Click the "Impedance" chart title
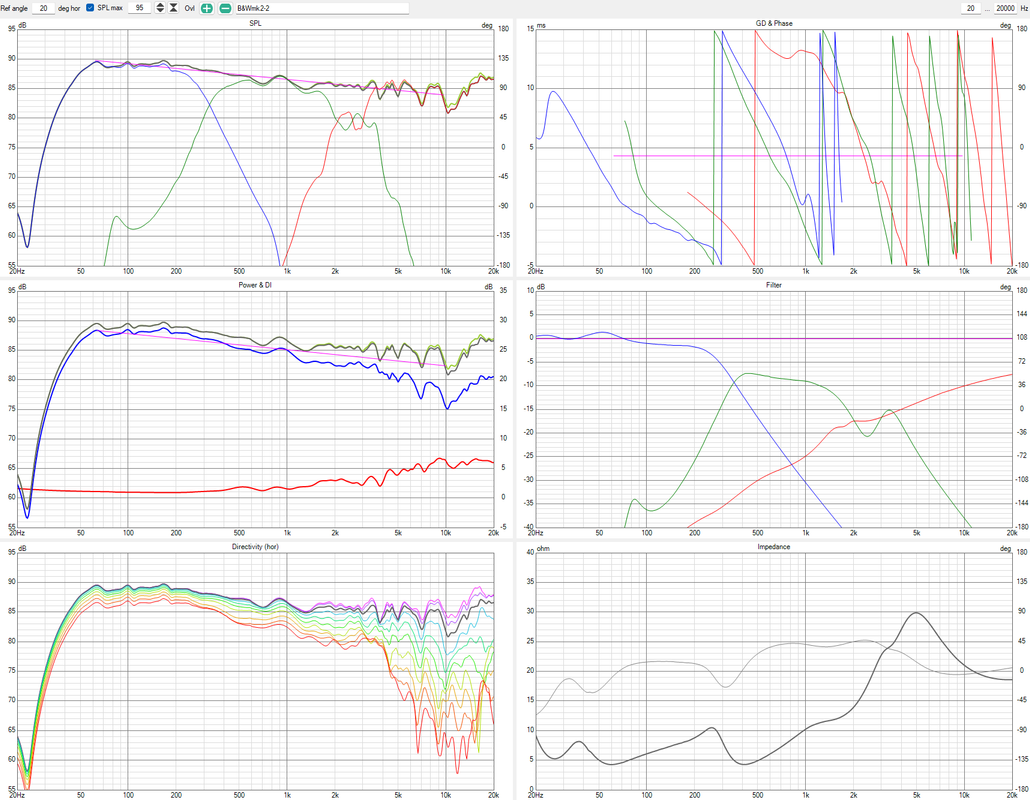The height and width of the screenshot is (800, 1030). 774,547
